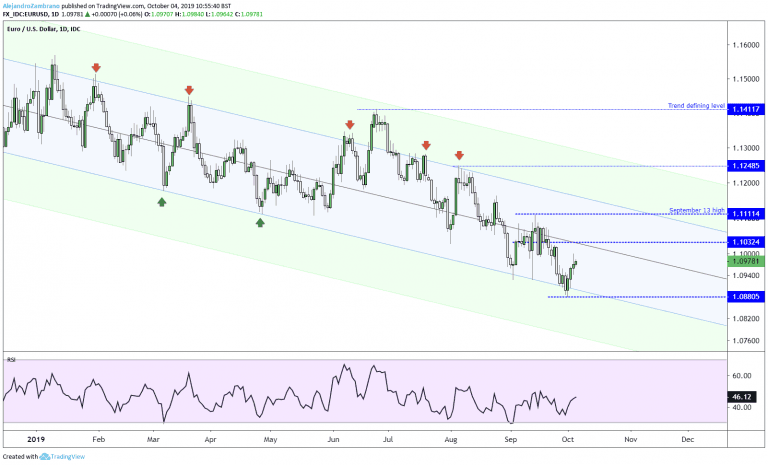Select the red down arrow in late March

point(189,90)
